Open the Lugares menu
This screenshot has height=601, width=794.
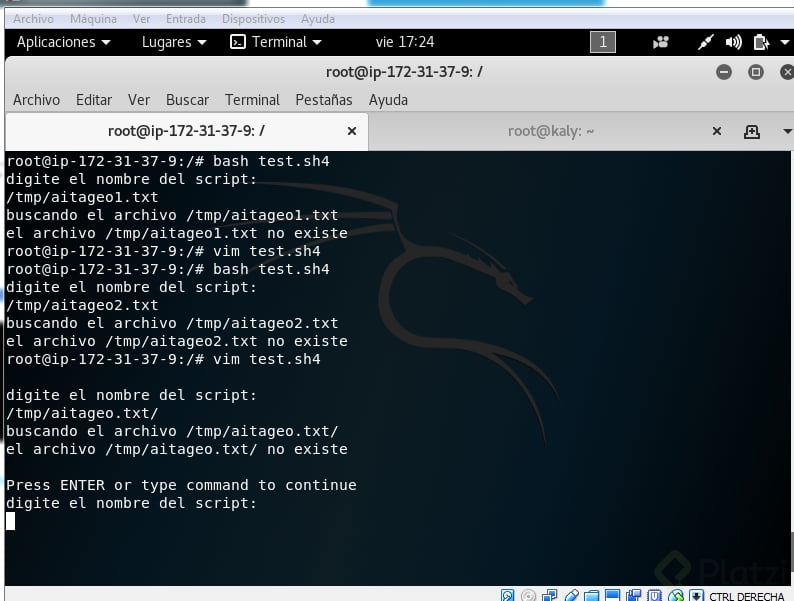pos(174,42)
